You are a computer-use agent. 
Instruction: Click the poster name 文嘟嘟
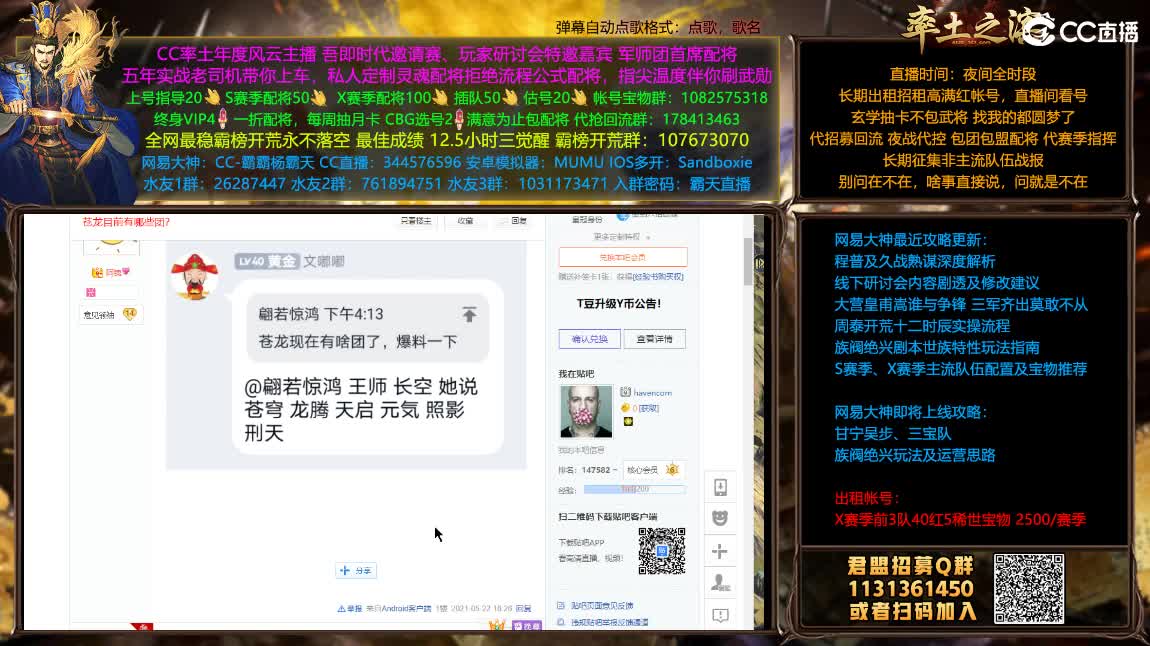pos(324,261)
